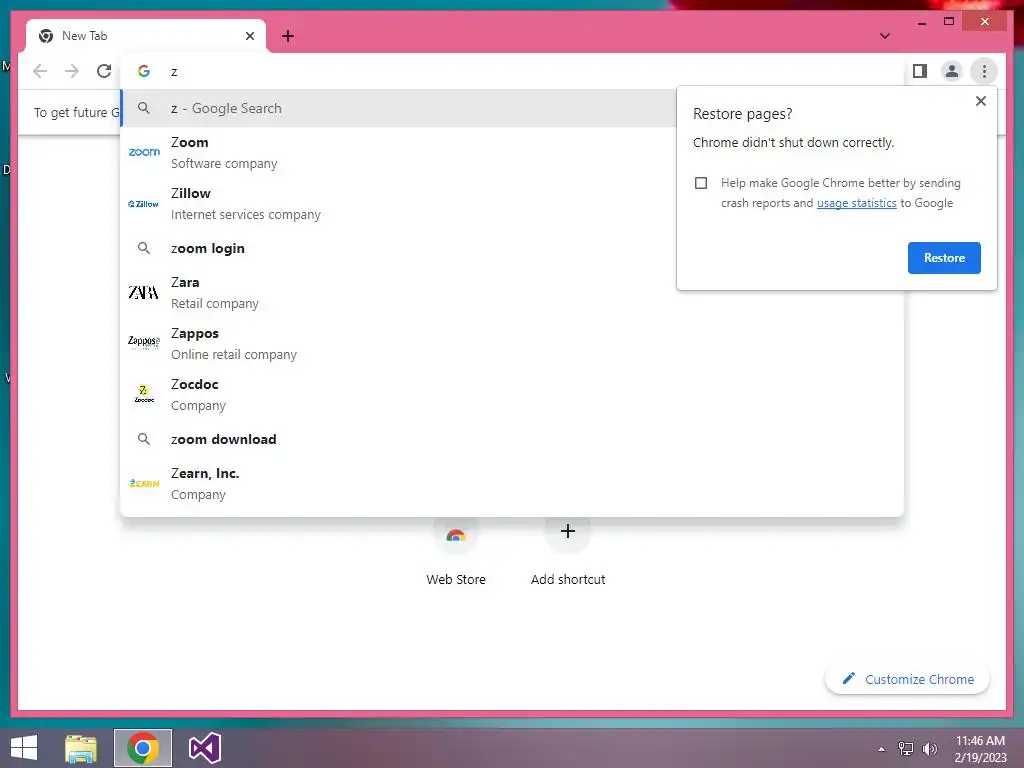Click the magnifier icon beside 'zoom download'
This screenshot has width=1024, height=768.
(x=144, y=439)
